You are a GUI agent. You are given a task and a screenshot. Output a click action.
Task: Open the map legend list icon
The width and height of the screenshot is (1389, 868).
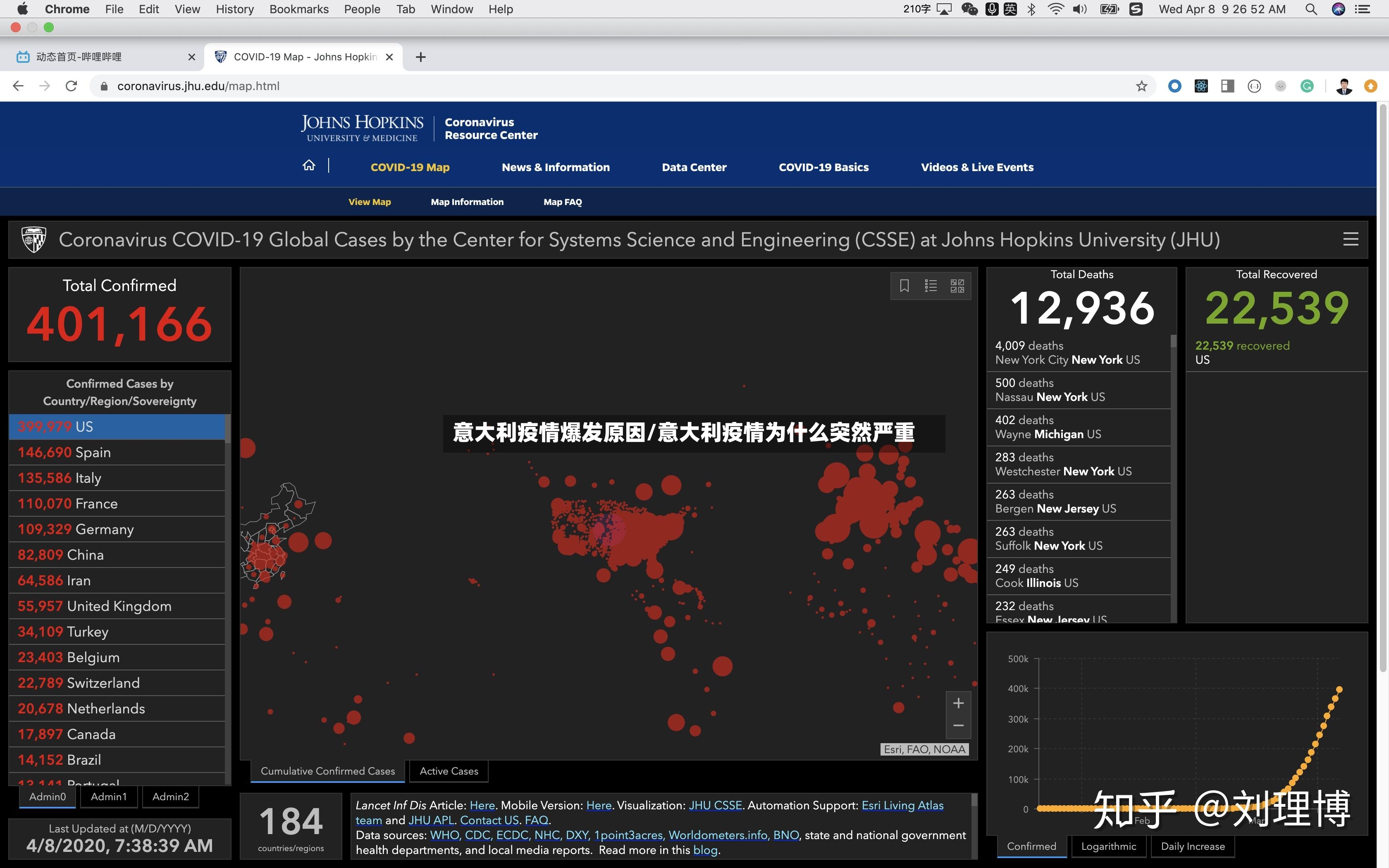(x=931, y=286)
